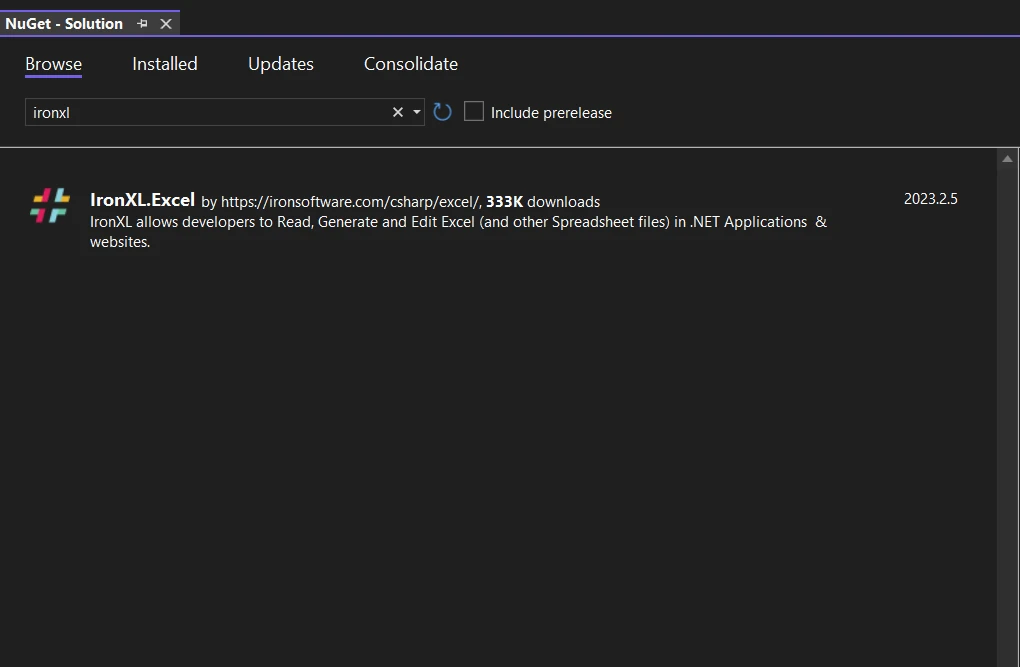Expand the search history dropdown arrow
1020x667 pixels.
point(417,112)
